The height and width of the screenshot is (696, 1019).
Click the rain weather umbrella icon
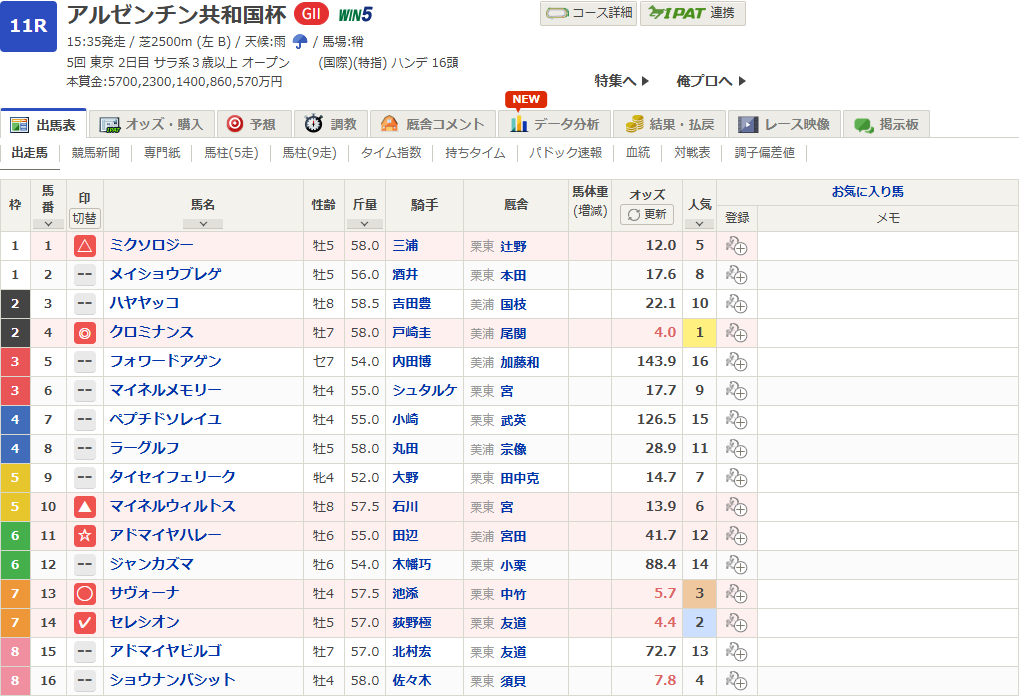pos(299,42)
